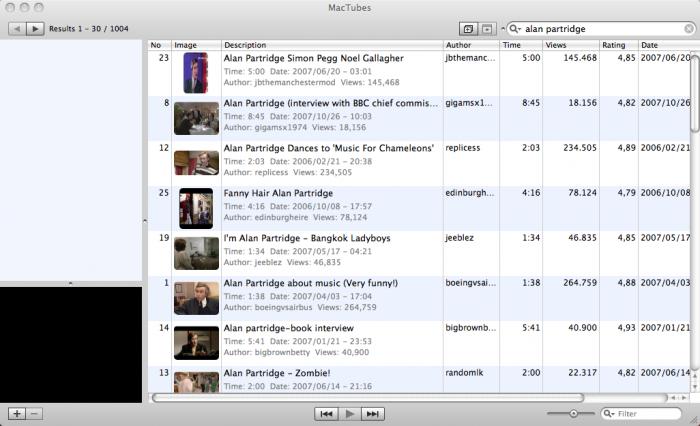This screenshot has height=426, width=700.
Task: Sort by Views column header
Action: (571, 45)
